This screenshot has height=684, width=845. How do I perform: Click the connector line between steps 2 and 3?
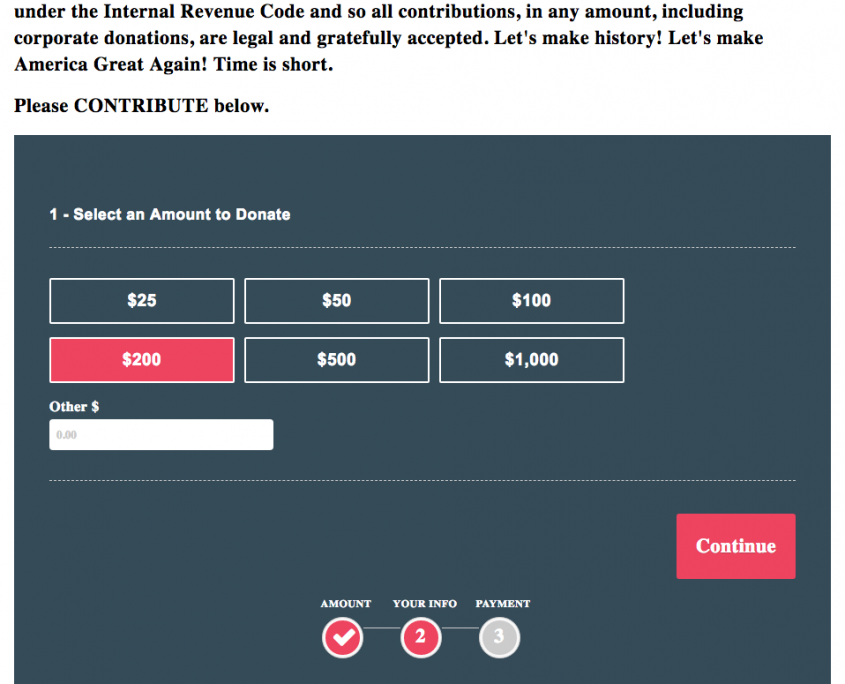(460, 628)
